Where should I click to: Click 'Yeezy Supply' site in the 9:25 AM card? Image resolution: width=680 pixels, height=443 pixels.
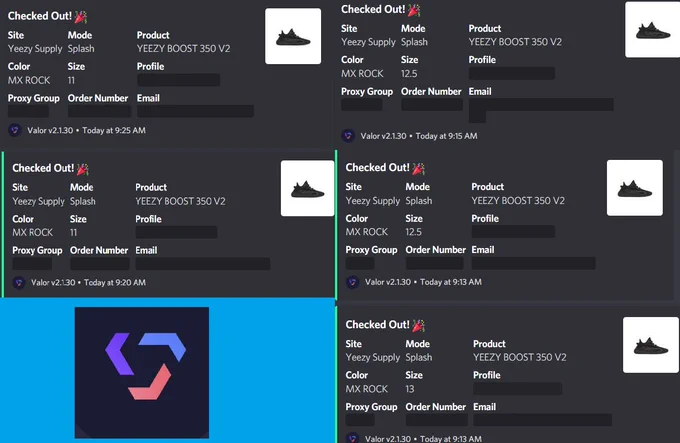click(x=35, y=49)
